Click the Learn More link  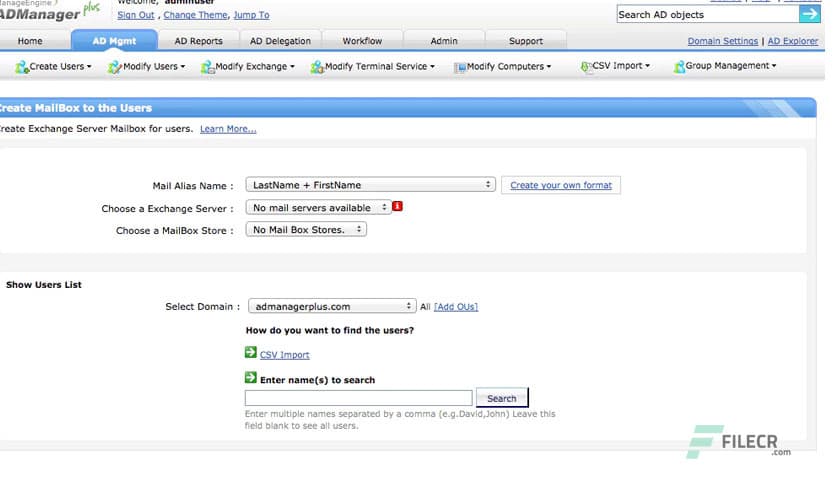pos(228,129)
